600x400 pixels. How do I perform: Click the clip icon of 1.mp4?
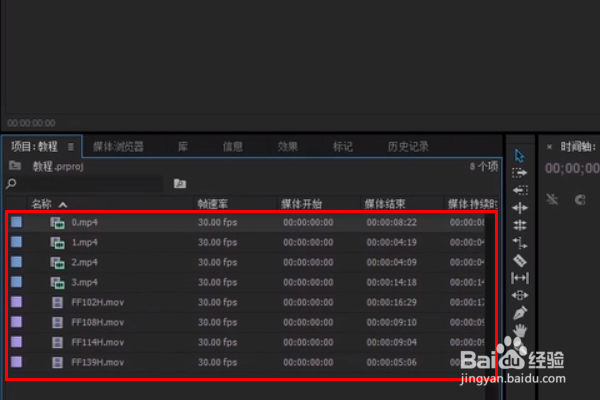click(57, 243)
